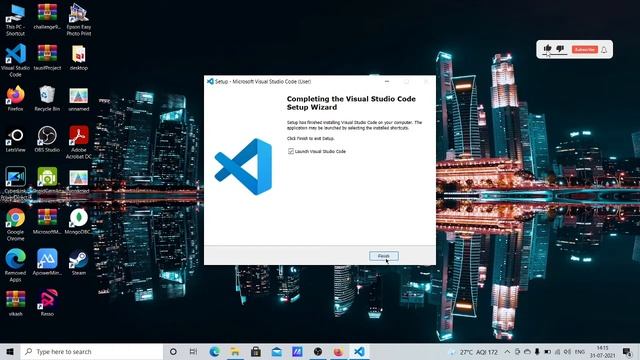The width and height of the screenshot is (640, 360).
Task: Click the ENG language indicator
Action: click(x=580, y=352)
